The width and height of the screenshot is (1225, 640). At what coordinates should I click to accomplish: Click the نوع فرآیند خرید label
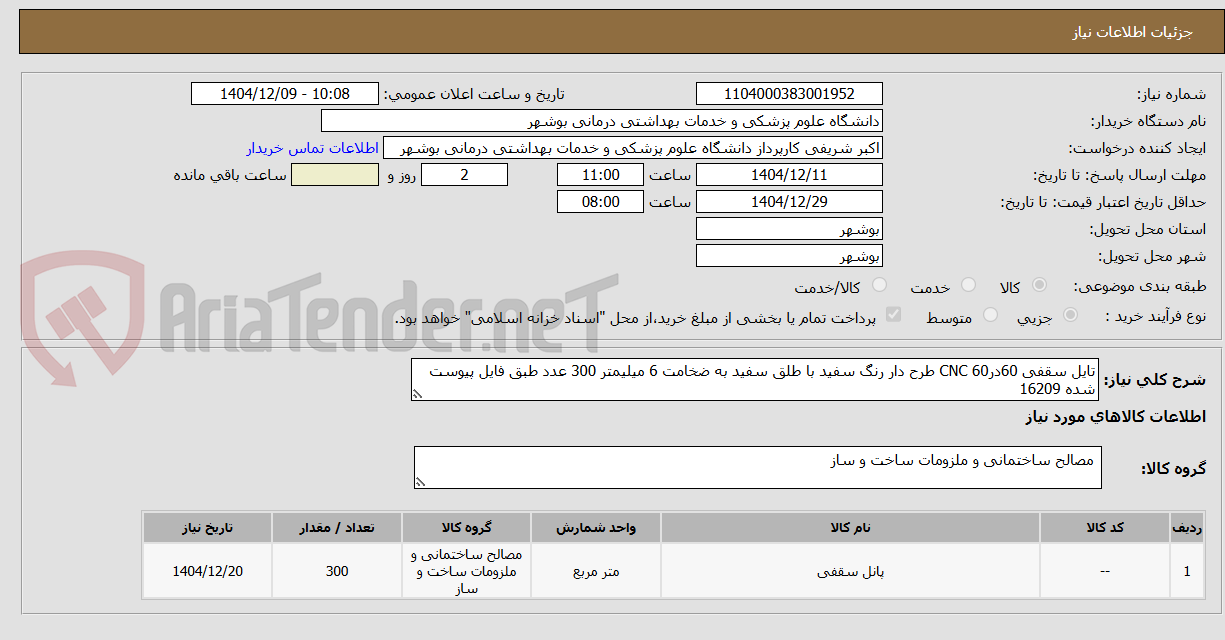[1155, 316]
